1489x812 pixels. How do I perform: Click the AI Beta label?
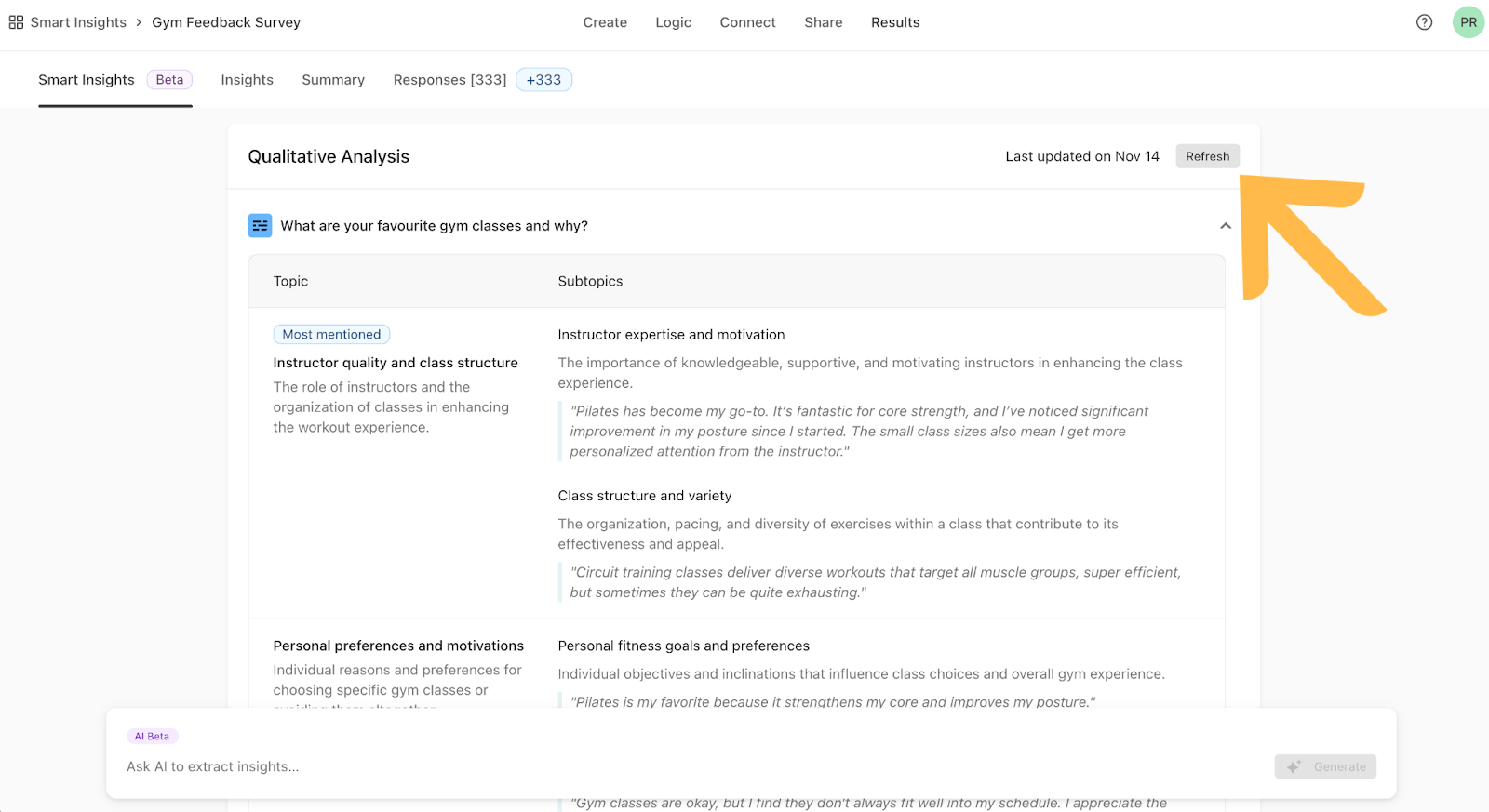(152, 736)
